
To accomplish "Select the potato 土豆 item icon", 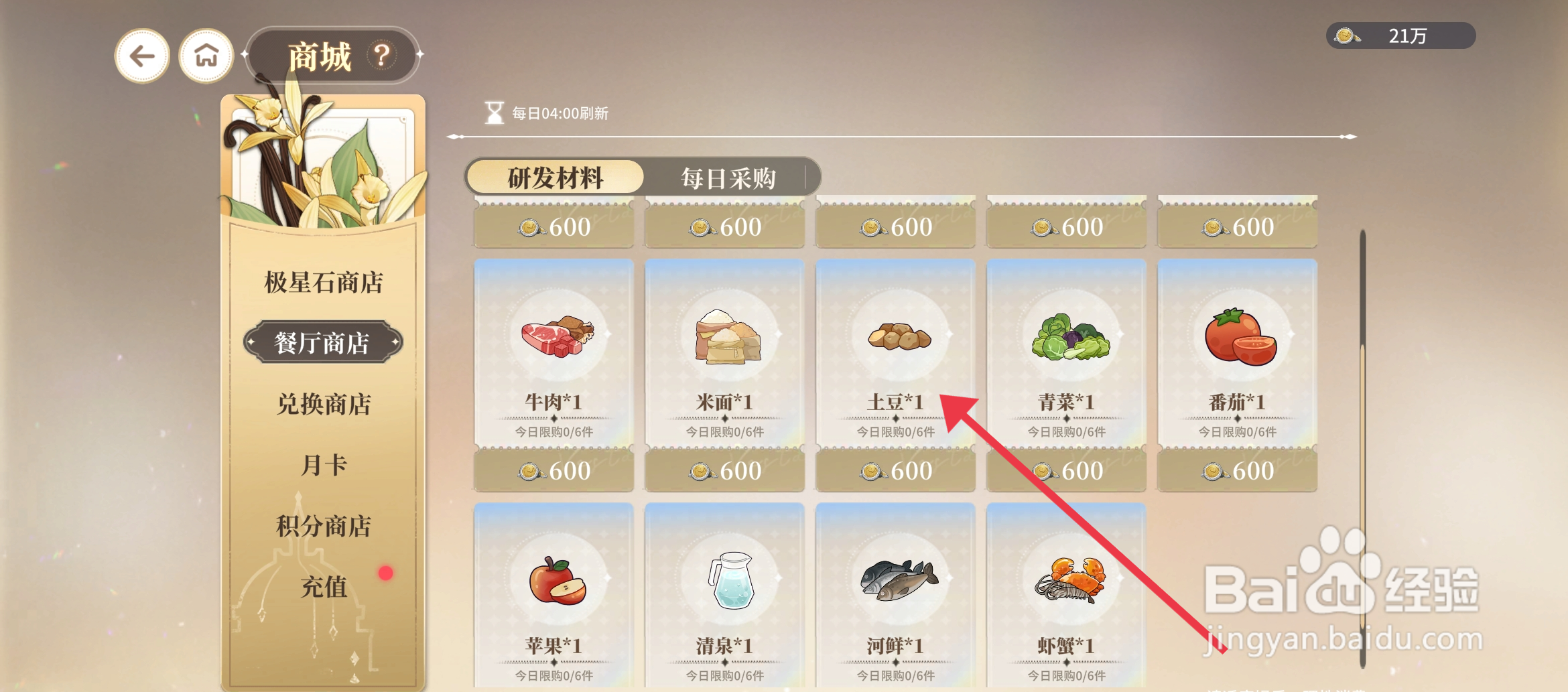I will click(899, 336).
